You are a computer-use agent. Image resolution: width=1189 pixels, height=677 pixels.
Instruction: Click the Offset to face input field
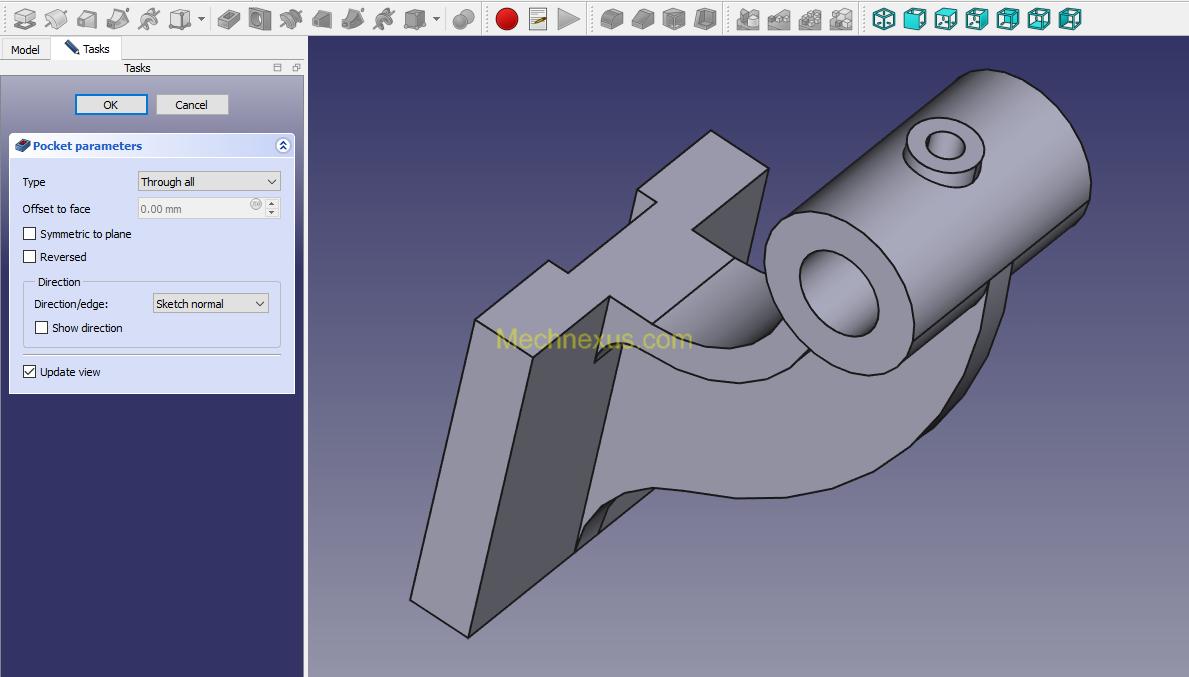coord(195,209)
